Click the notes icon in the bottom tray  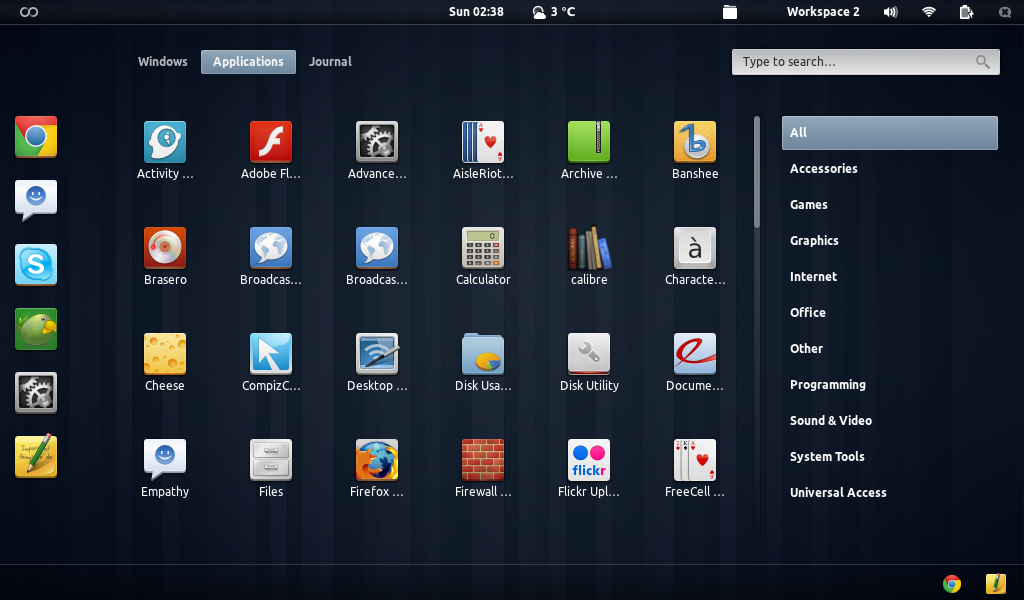click(x=995, y=583)
